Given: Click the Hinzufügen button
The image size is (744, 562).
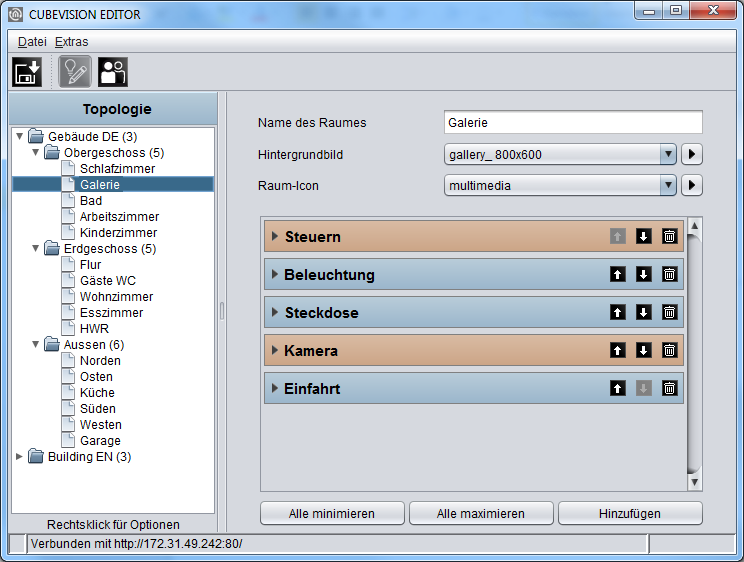Looking at the screenshot, I should pyautogui.click(x=630, y=514).
